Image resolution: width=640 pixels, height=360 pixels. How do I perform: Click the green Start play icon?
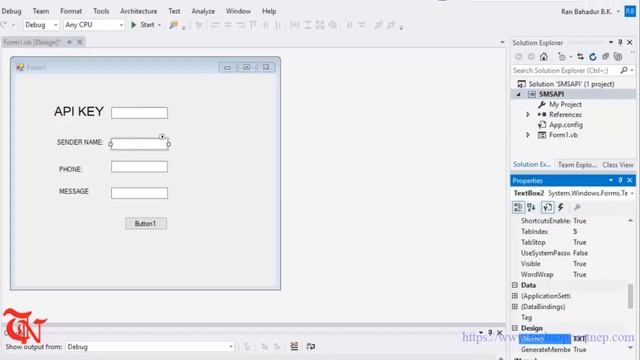[x=133, y=25]
